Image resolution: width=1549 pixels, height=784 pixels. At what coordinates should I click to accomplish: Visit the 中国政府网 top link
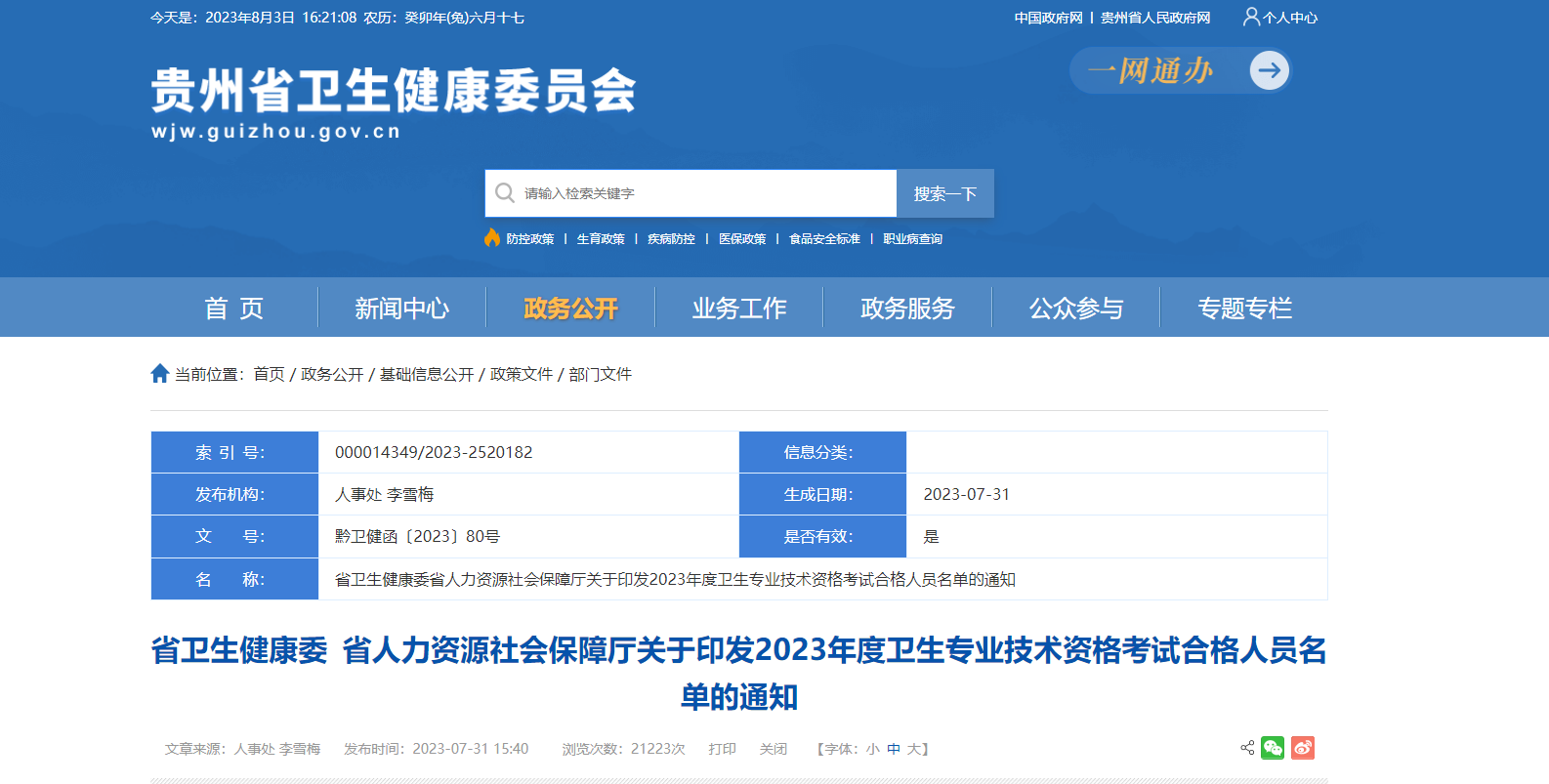(1048, 18)
